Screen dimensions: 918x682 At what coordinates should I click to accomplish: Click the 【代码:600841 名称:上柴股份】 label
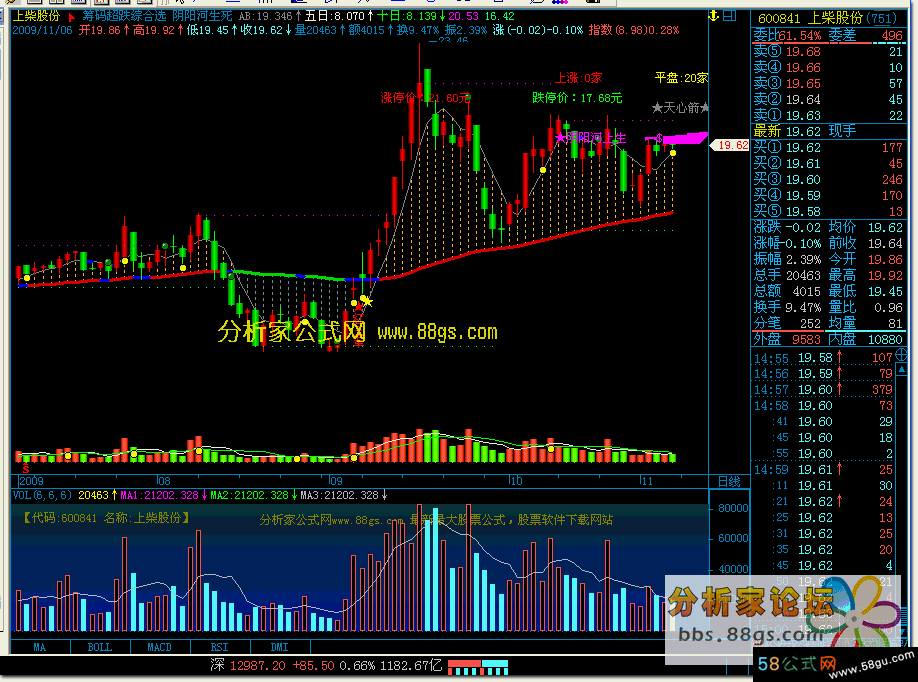pyautogui.click(x=106, y=518)
